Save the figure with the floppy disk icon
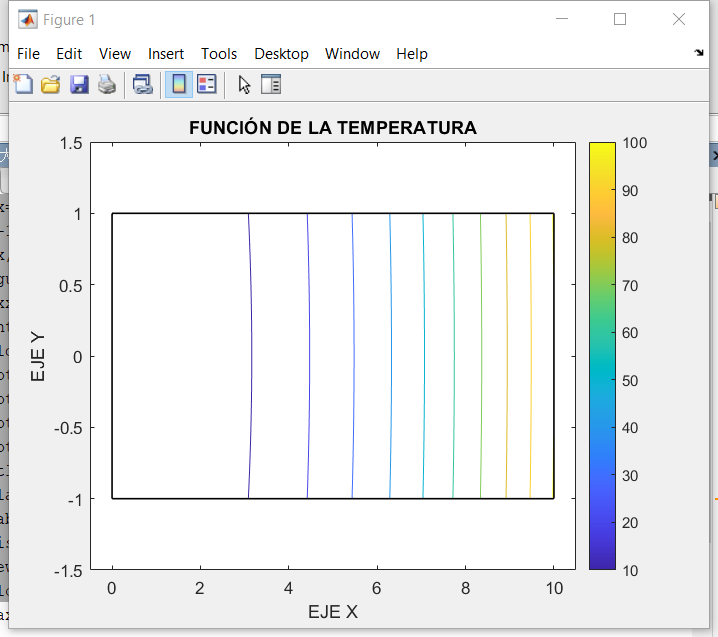The height and width of the screenshot is (637, 718). click(79, 85)
